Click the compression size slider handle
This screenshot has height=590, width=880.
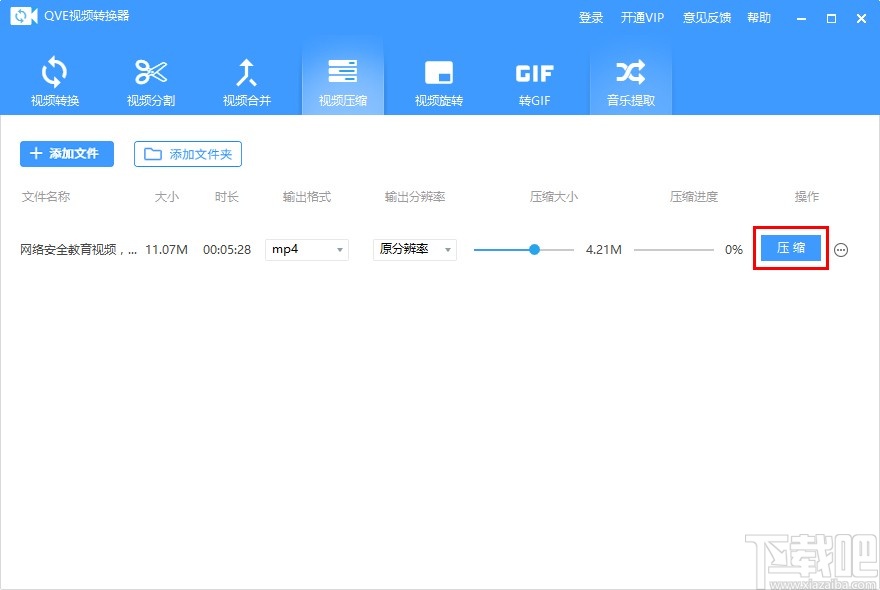[534, 249]
